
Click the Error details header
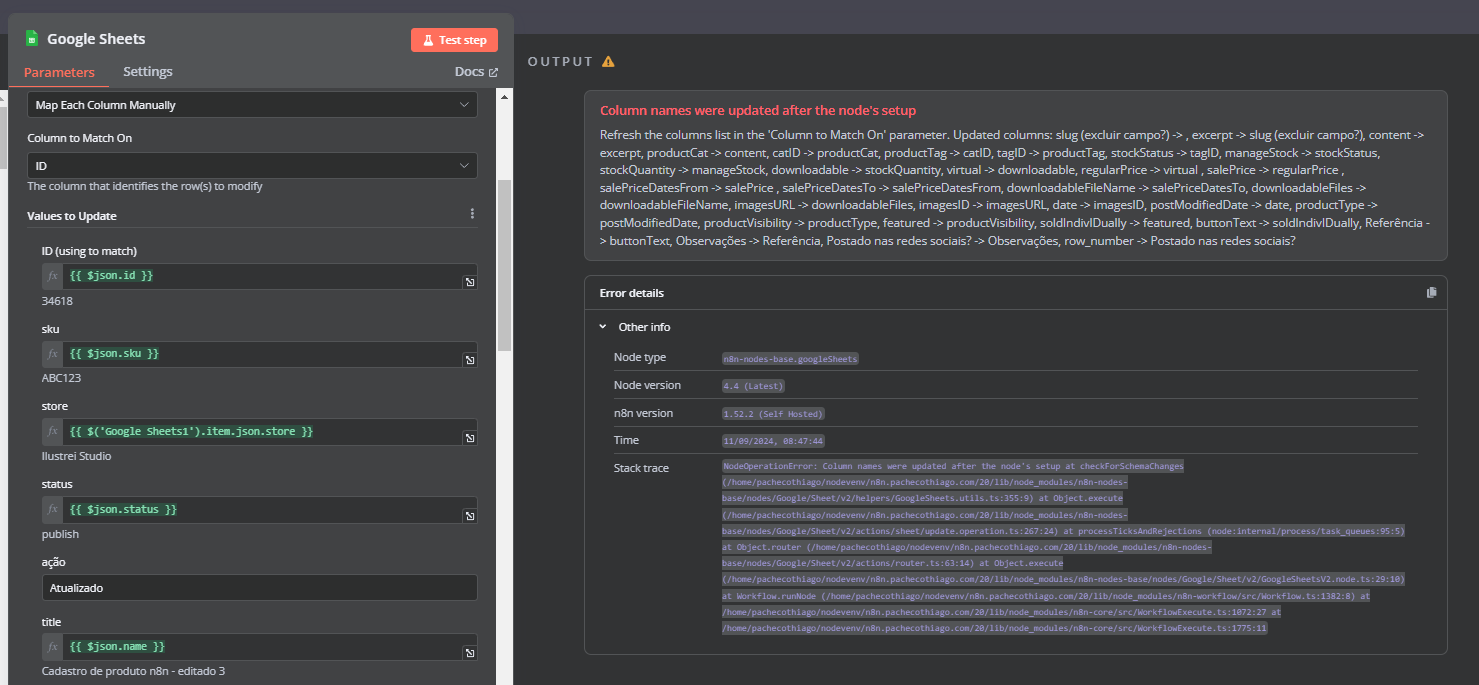click(1015, 293)
